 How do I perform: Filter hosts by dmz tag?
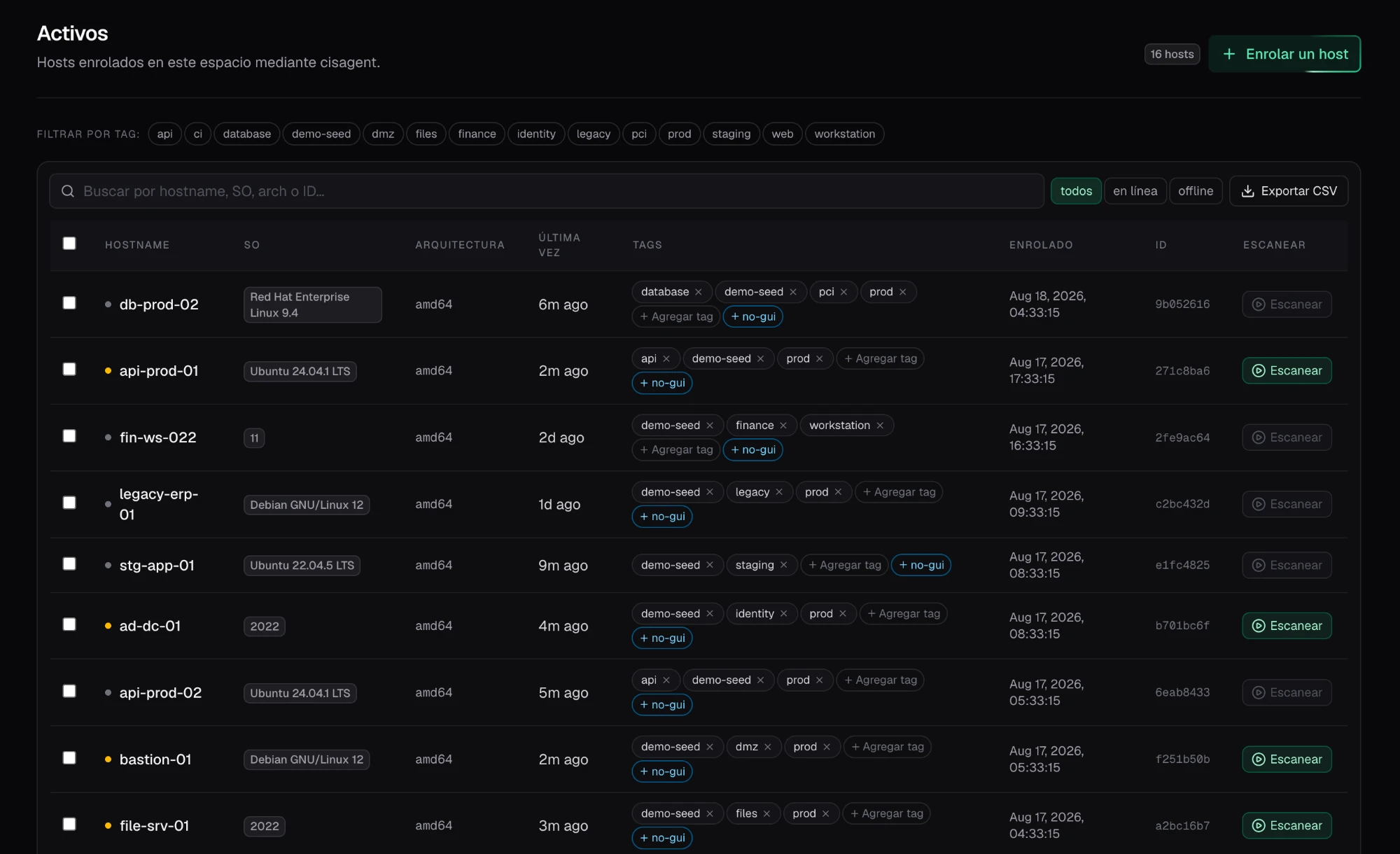(383, 134)
